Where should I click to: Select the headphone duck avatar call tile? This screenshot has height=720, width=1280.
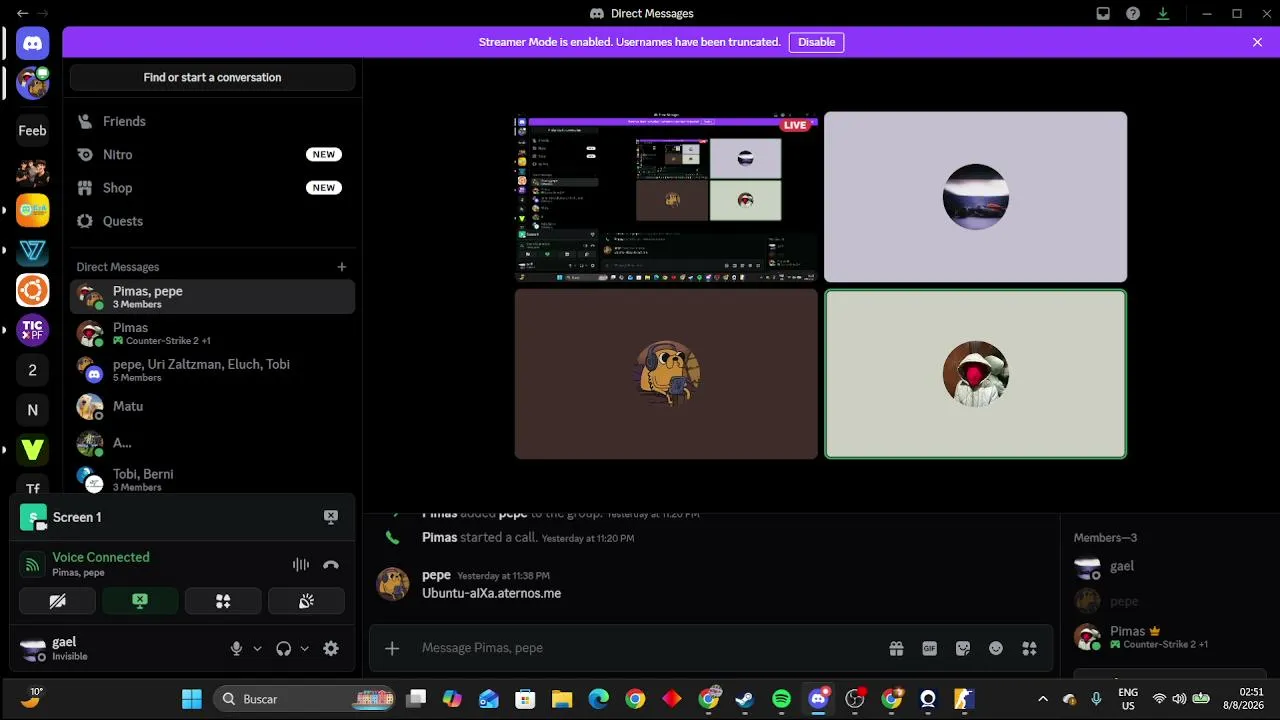click(666, 374)
